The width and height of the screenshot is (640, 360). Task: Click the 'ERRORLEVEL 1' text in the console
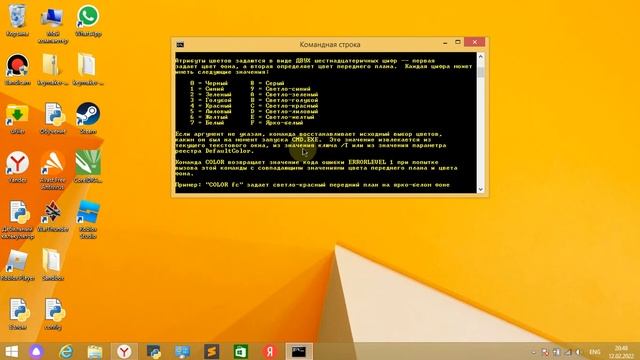pyautogui.click(x=371, y=162)
